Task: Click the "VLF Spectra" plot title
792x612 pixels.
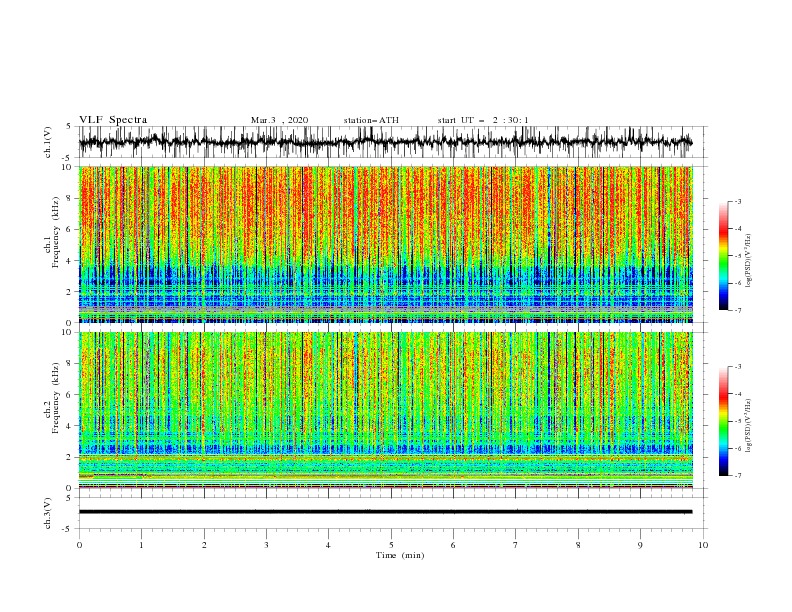Action: pyautogui.click(x=113, y=120)
